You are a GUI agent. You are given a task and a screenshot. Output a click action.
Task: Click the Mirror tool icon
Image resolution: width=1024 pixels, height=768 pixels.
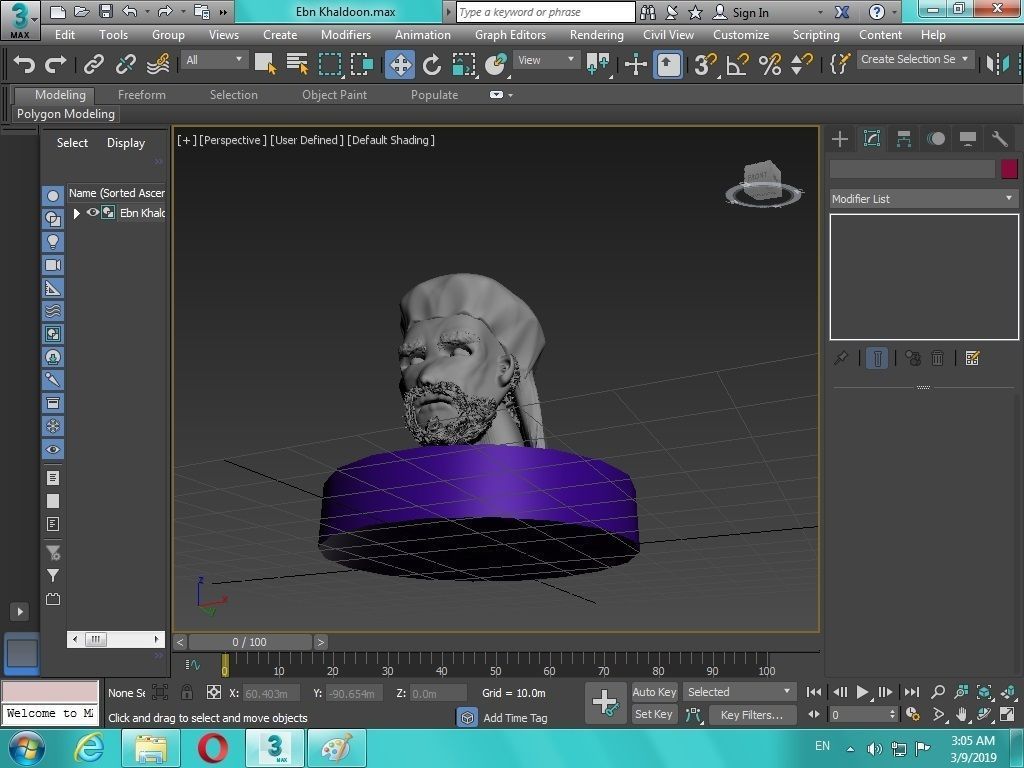point(998,64)
